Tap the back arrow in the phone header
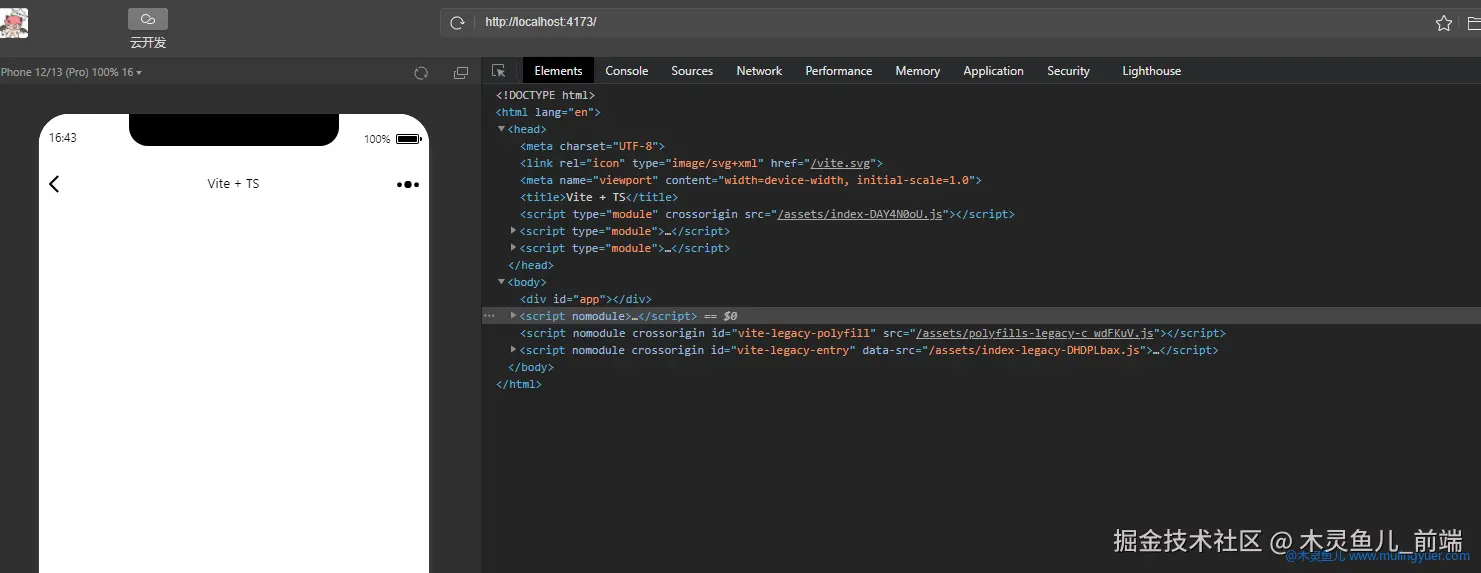This screenshot has height=573, width=1481. point(54,184)
